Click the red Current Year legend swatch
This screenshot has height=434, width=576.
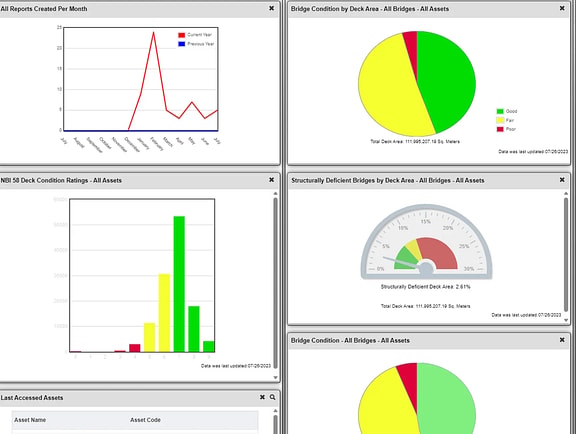pos(181,35)
